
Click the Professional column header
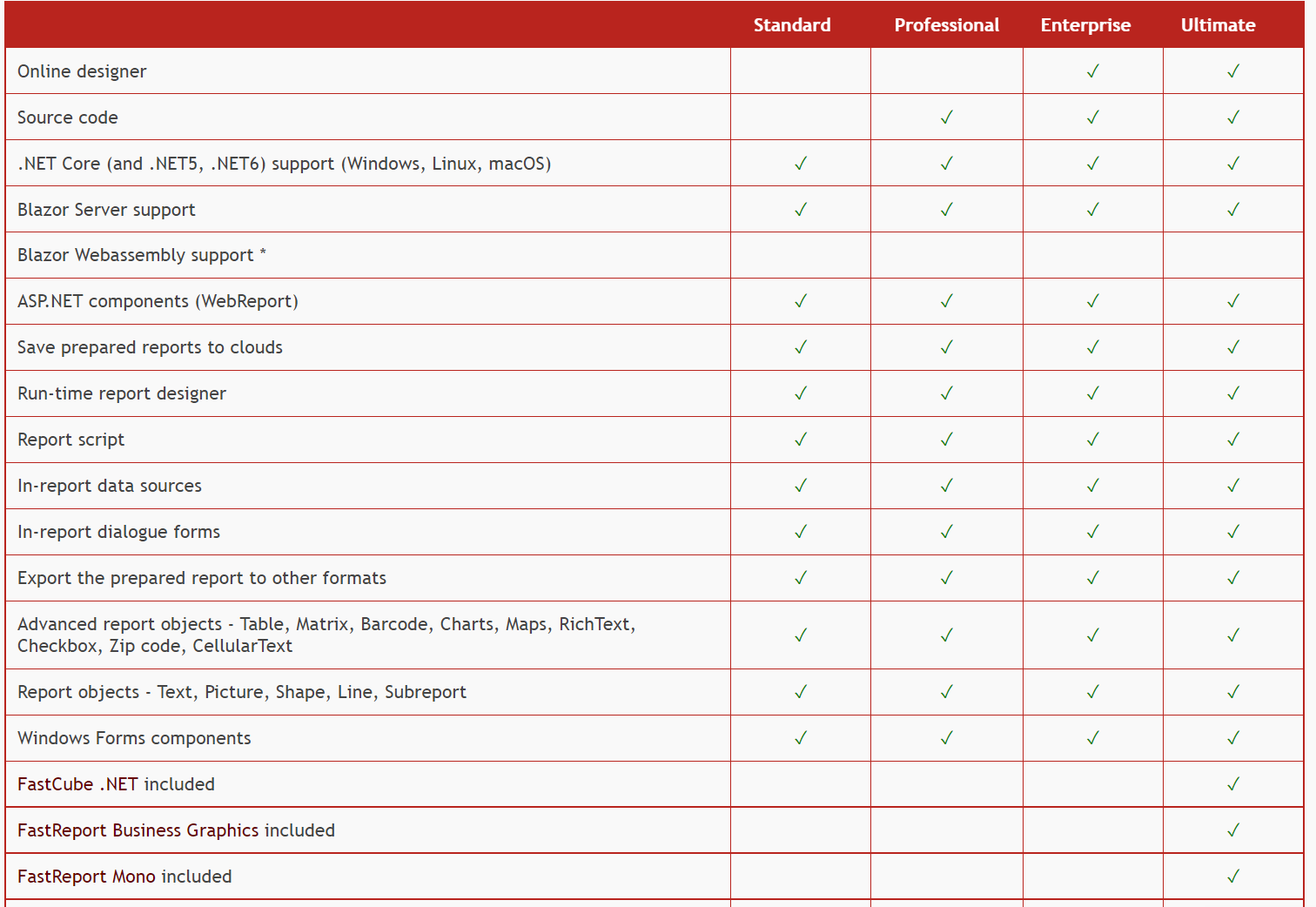(946, 25)
